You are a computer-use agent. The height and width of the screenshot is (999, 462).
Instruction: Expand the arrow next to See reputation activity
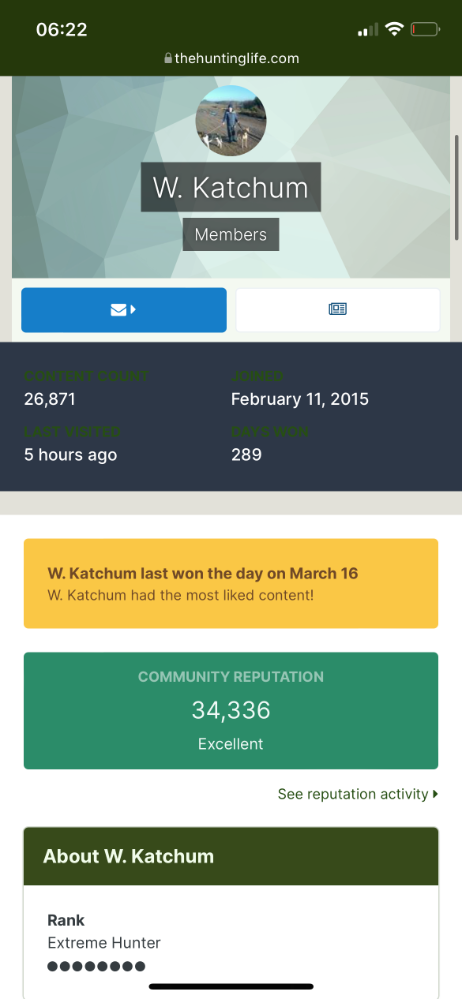coord(435,794)
